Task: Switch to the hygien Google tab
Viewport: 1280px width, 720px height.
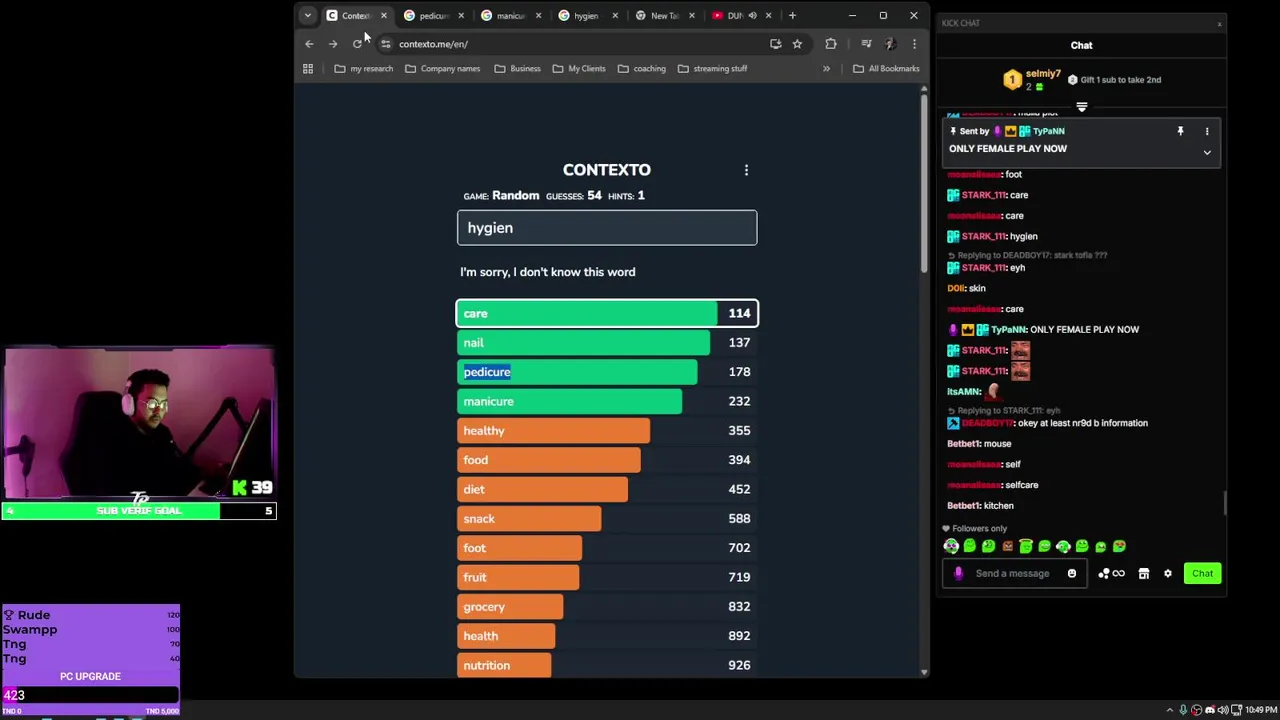Action: (587, 15)
